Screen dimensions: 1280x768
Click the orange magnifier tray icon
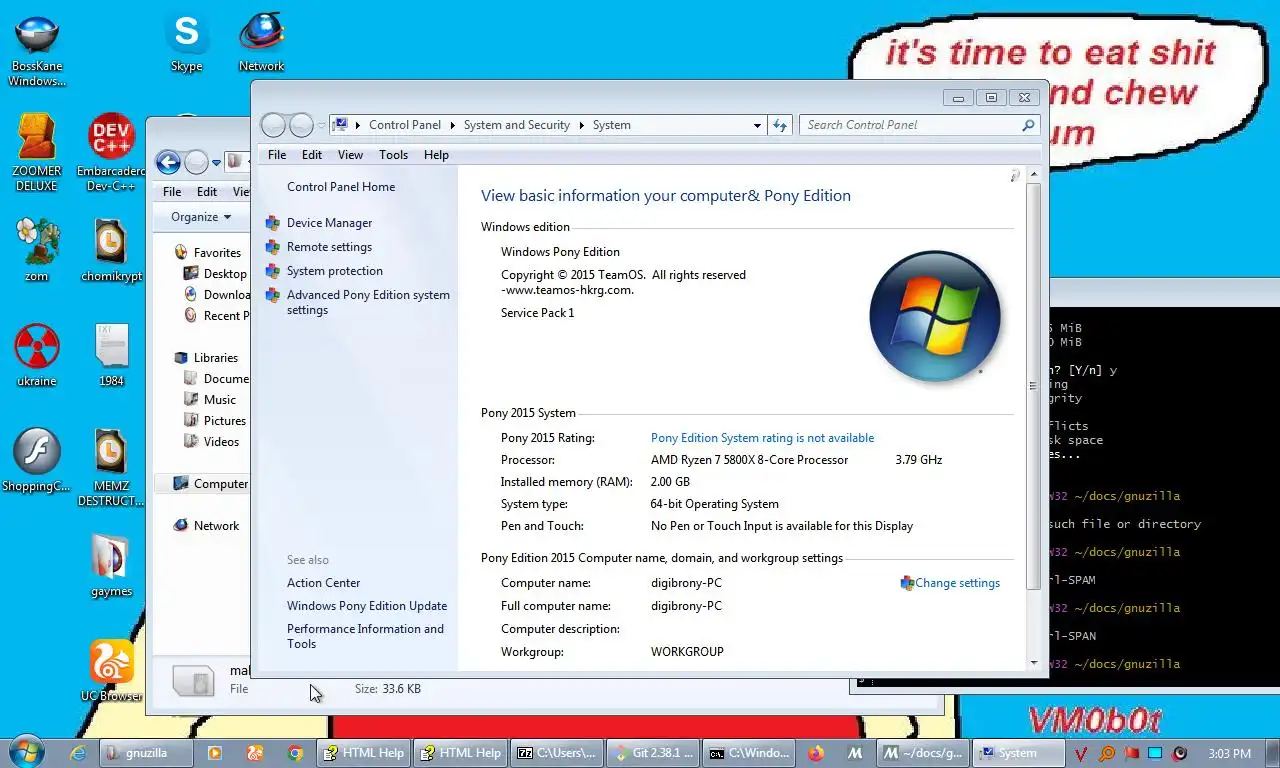1107,753
